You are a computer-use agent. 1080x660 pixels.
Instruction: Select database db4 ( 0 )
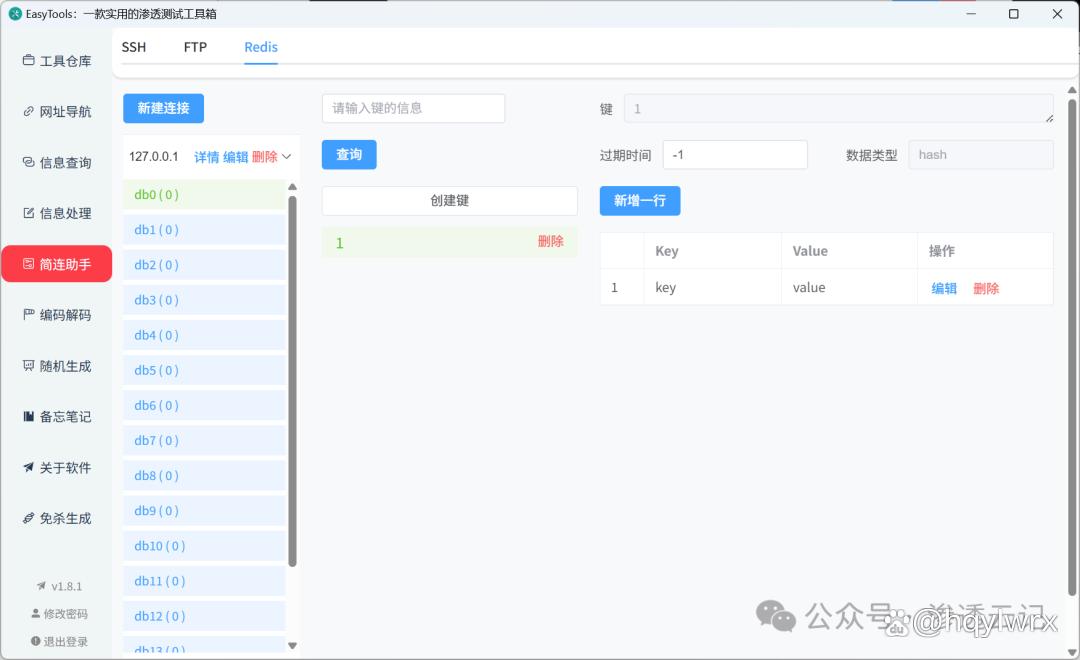[x=204, y=335]
